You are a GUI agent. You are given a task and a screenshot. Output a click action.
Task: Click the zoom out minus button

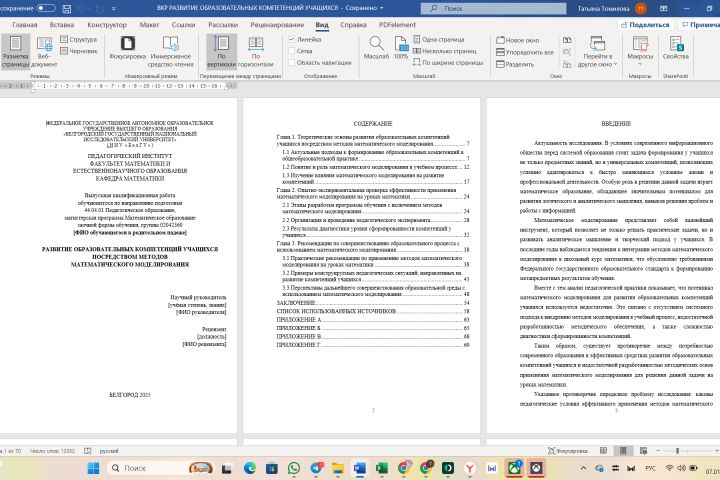(658, 451)
